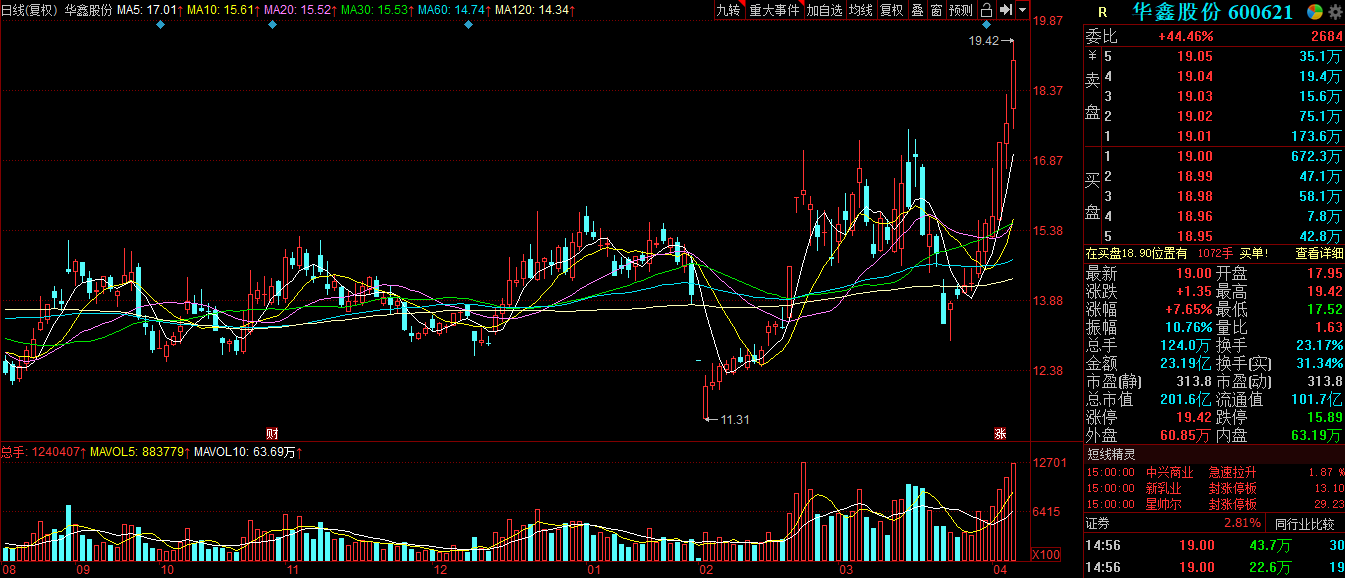Click the ¥ icon beside sell orders

(x=1092, y=57)
